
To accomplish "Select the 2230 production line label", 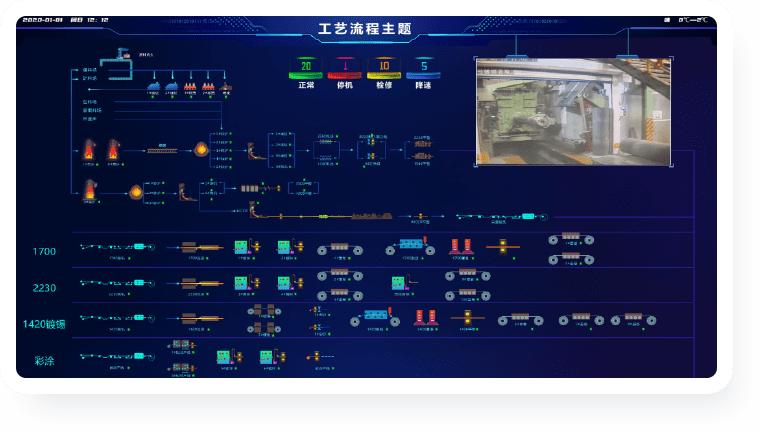I will [44, 288].
